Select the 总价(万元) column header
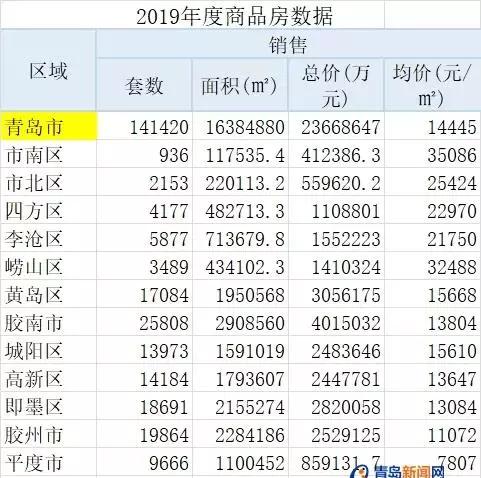The image size is (481, 478). [336, 86]
